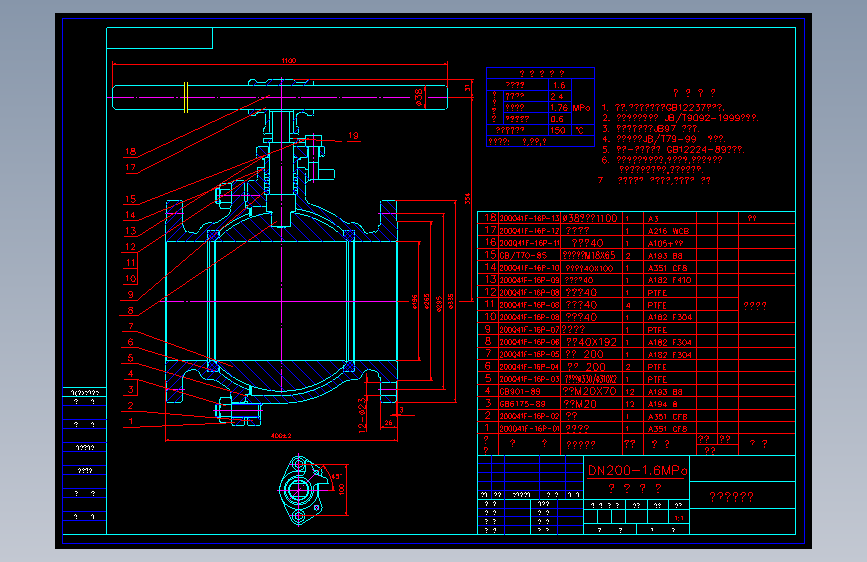867x562 pixels.
Task: Click the 400±2 face-to-face dimension
Action: pyautogui.click(x=281, y=436)
